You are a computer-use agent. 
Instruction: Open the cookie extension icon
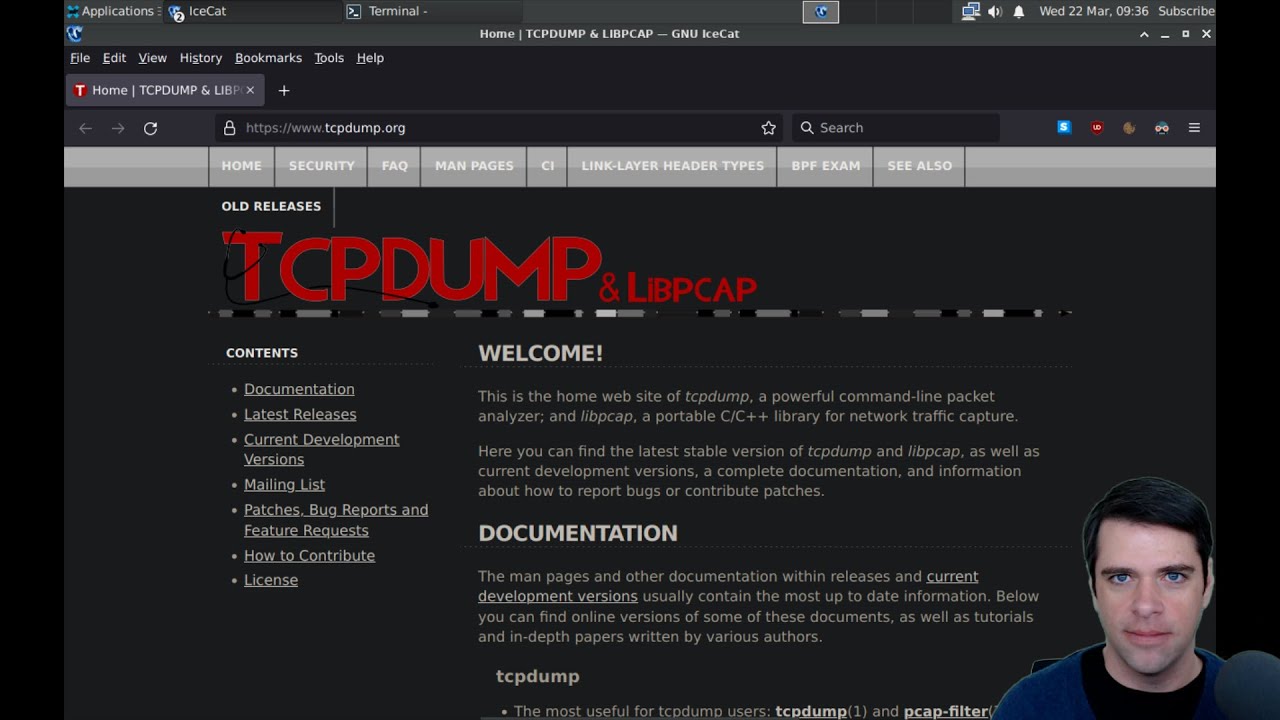pos(1129,128)
